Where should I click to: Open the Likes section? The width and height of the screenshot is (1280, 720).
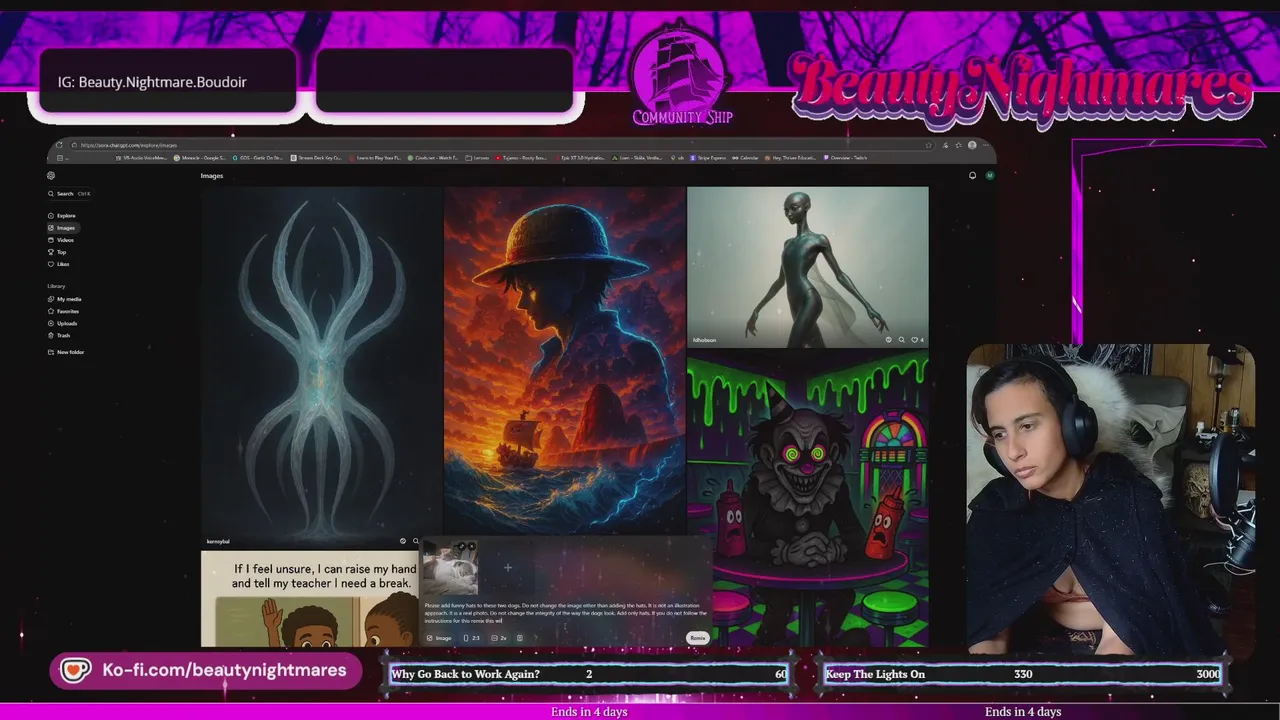(x=59, y=264)
